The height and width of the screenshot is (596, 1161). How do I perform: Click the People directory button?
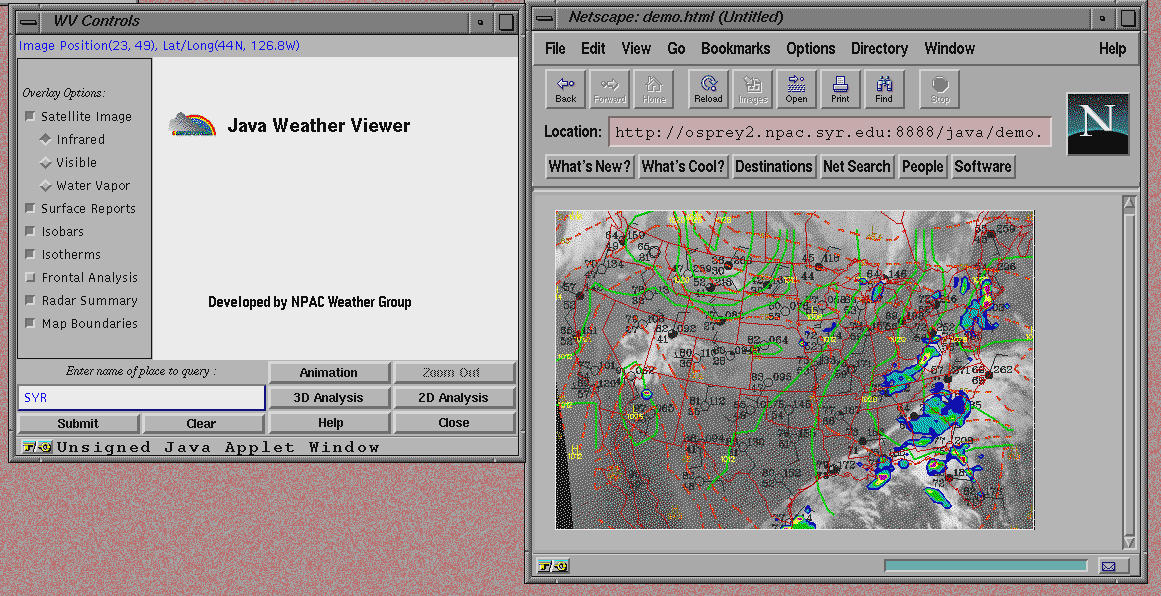click(x=923, y=167)
